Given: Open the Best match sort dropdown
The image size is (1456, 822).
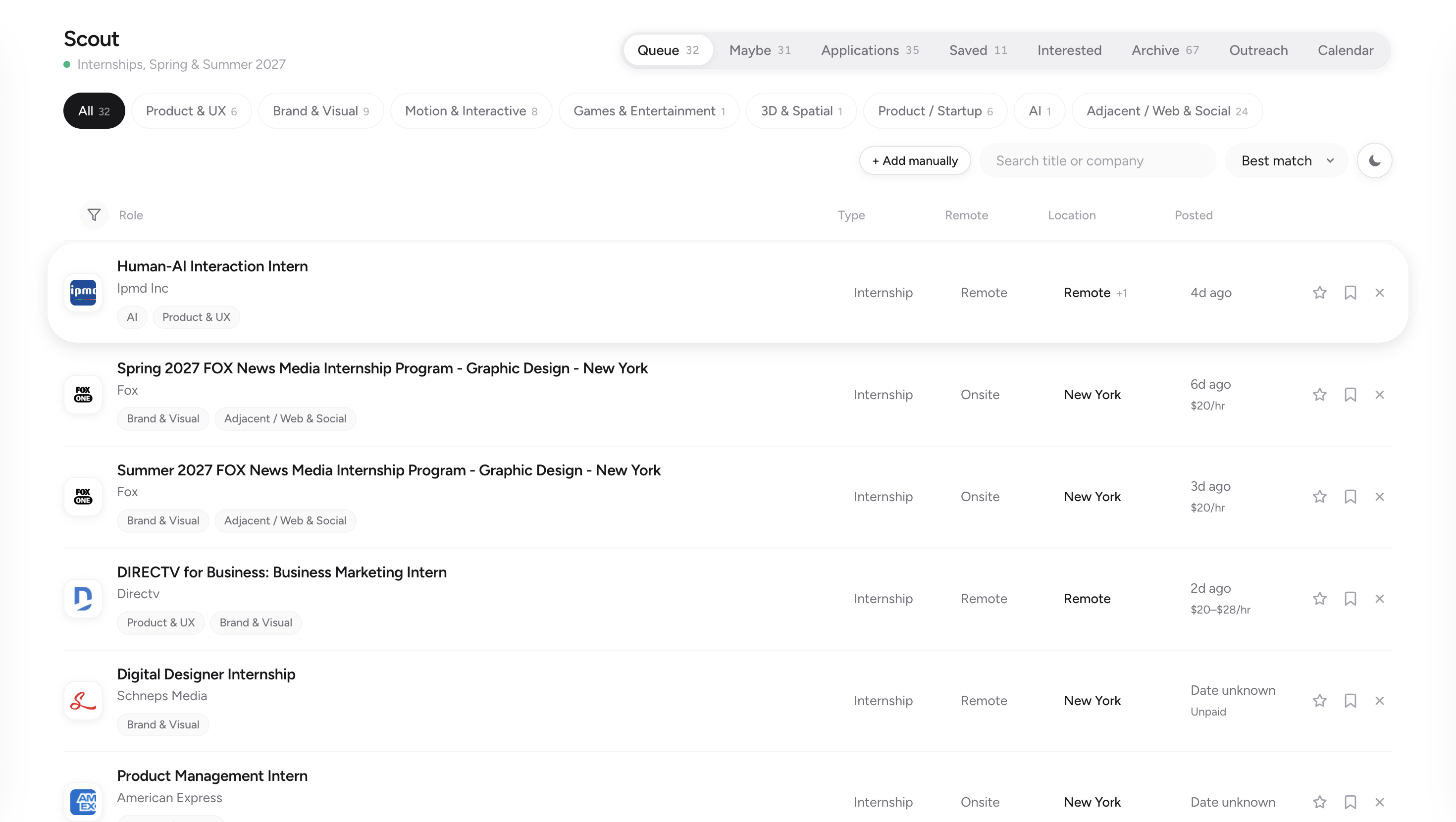Looking at the screenshot, I should coord(1287,160).
